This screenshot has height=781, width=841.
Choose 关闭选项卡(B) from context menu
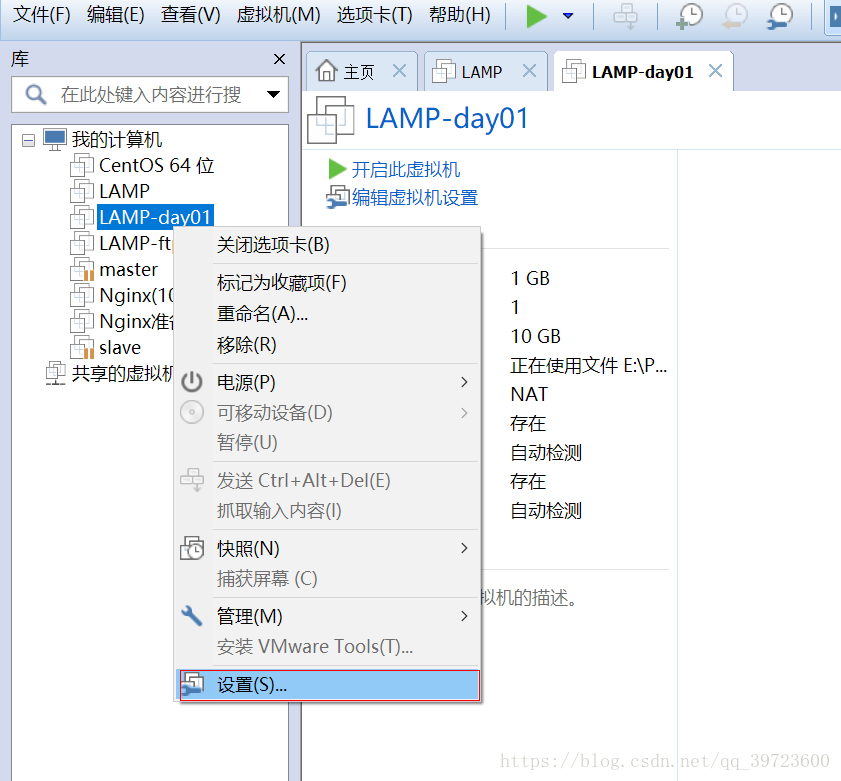point(328,245)
